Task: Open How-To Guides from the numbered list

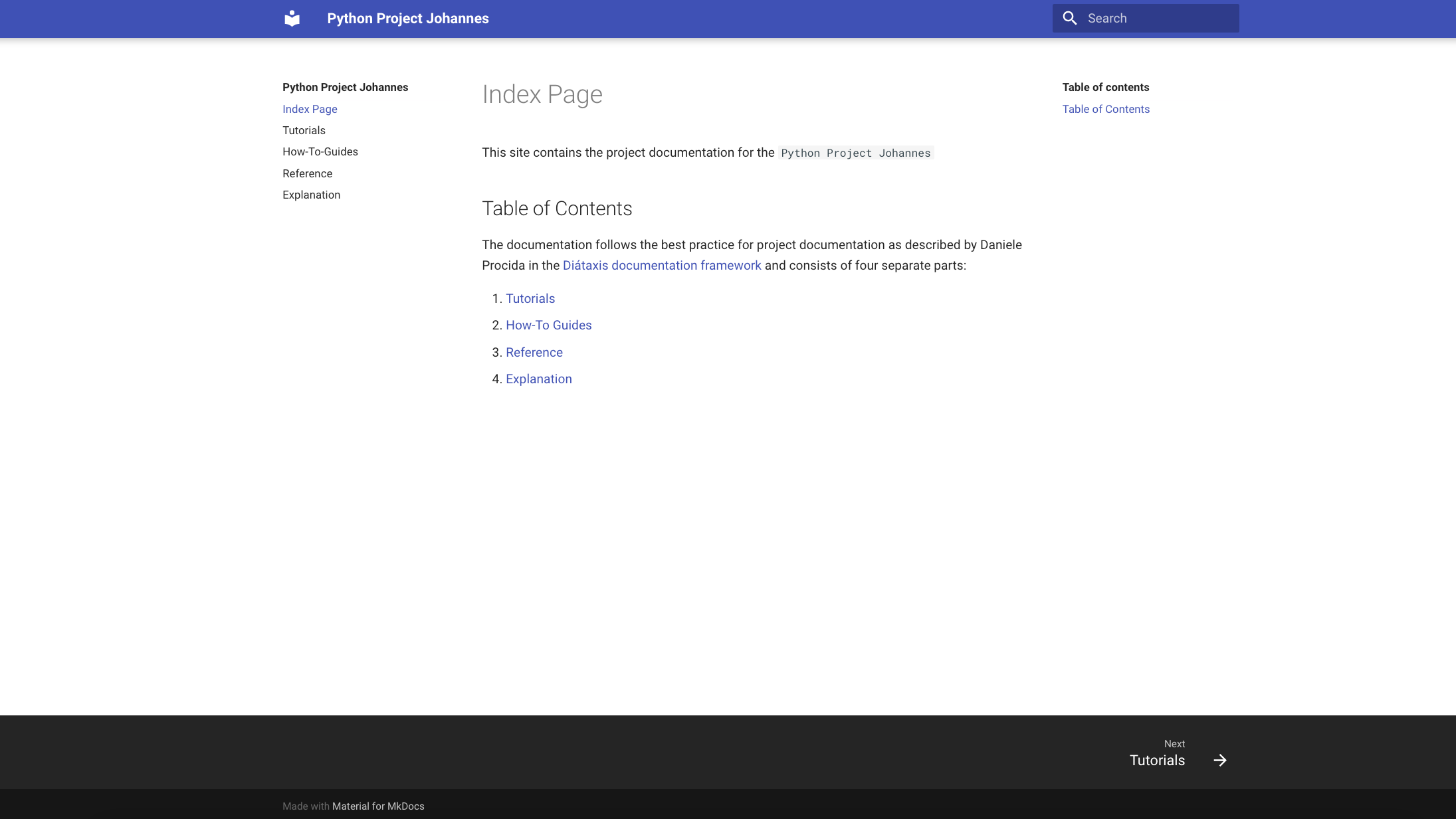Action: [x=548, y=325]
